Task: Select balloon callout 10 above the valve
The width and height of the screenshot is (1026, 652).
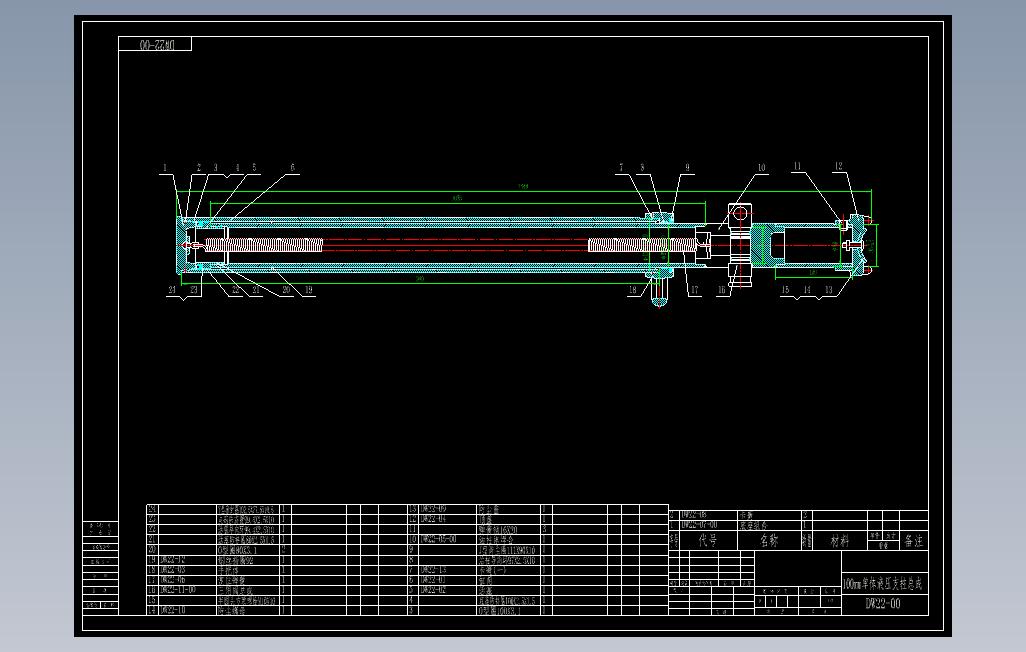Action: 761,168
